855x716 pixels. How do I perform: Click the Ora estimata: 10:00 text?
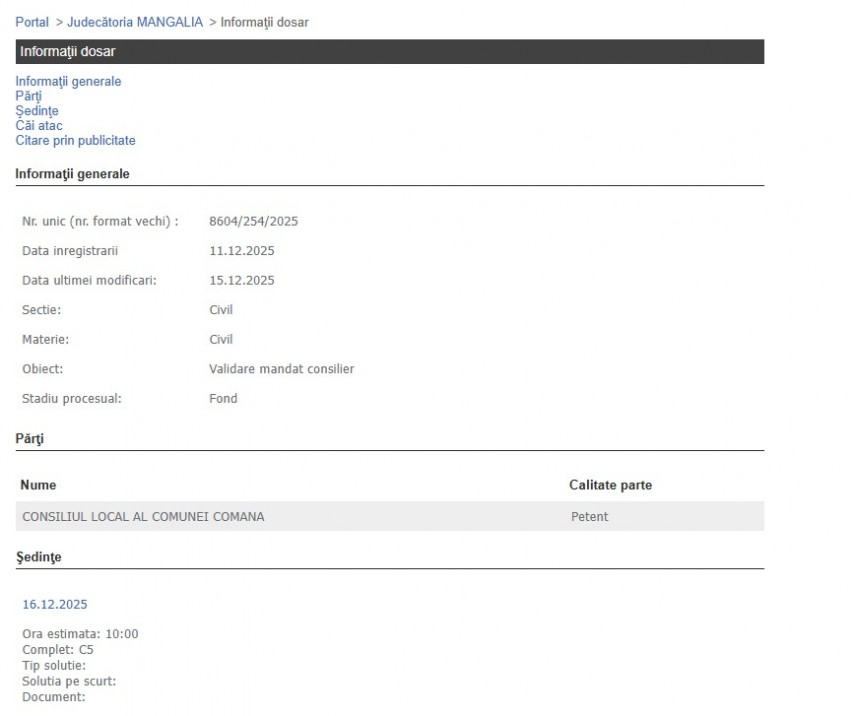coord(80,634)
